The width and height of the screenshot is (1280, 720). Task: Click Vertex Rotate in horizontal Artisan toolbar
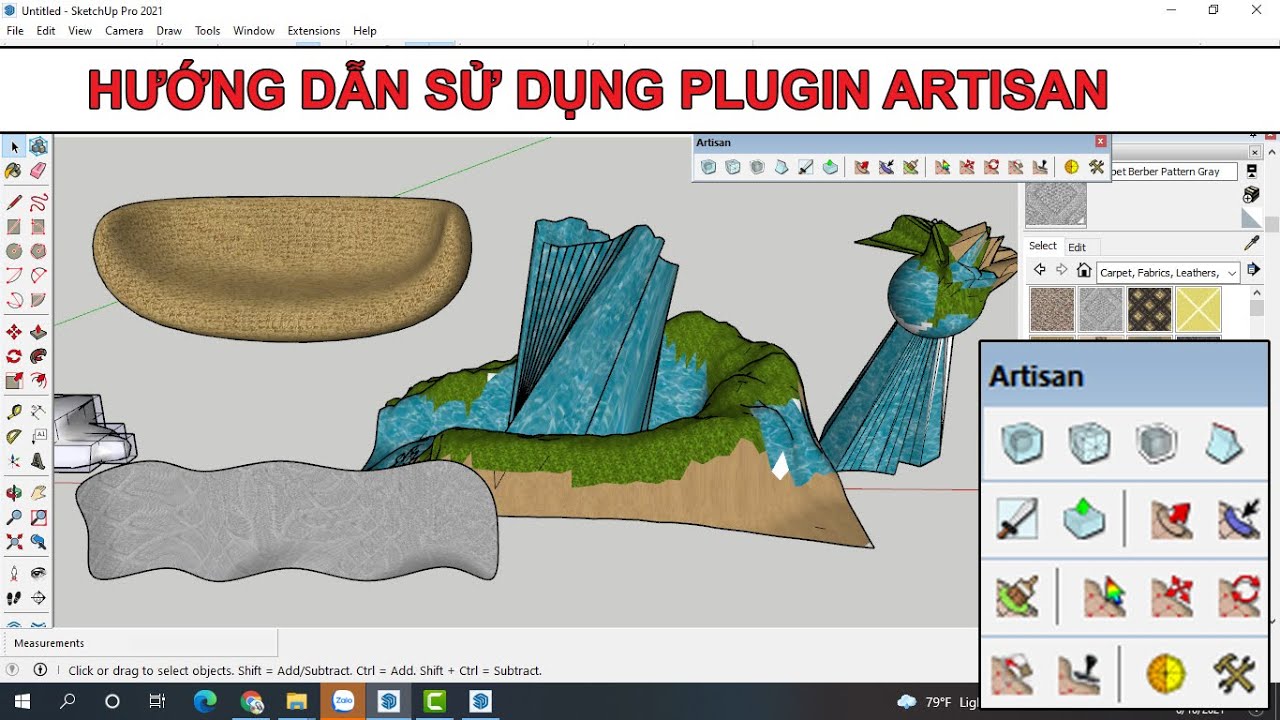click(991, 167)
